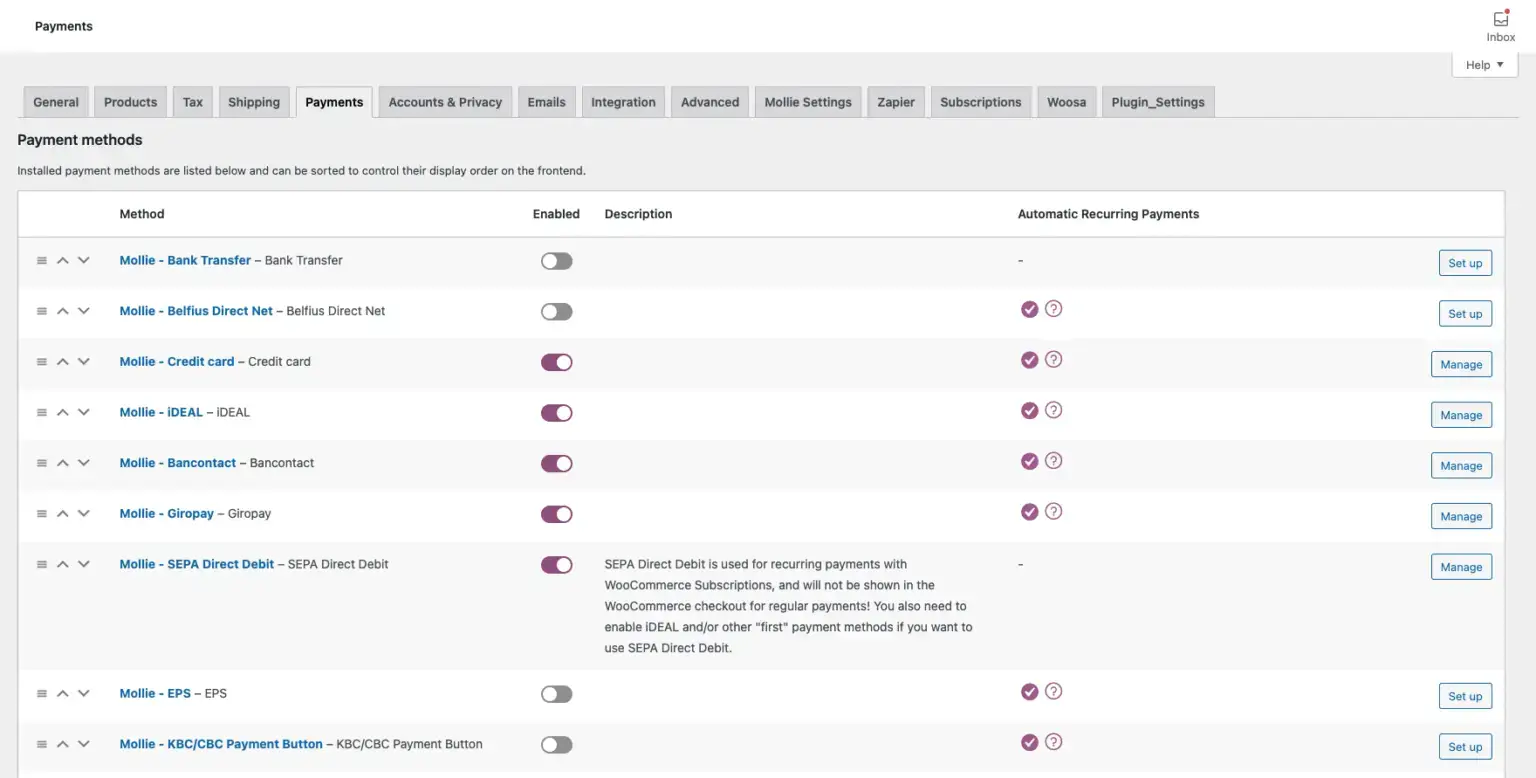Click recurring payments help icon for Giropay
The height and width of the screenshot is (778, 1536).
(x=1053, y=511)
